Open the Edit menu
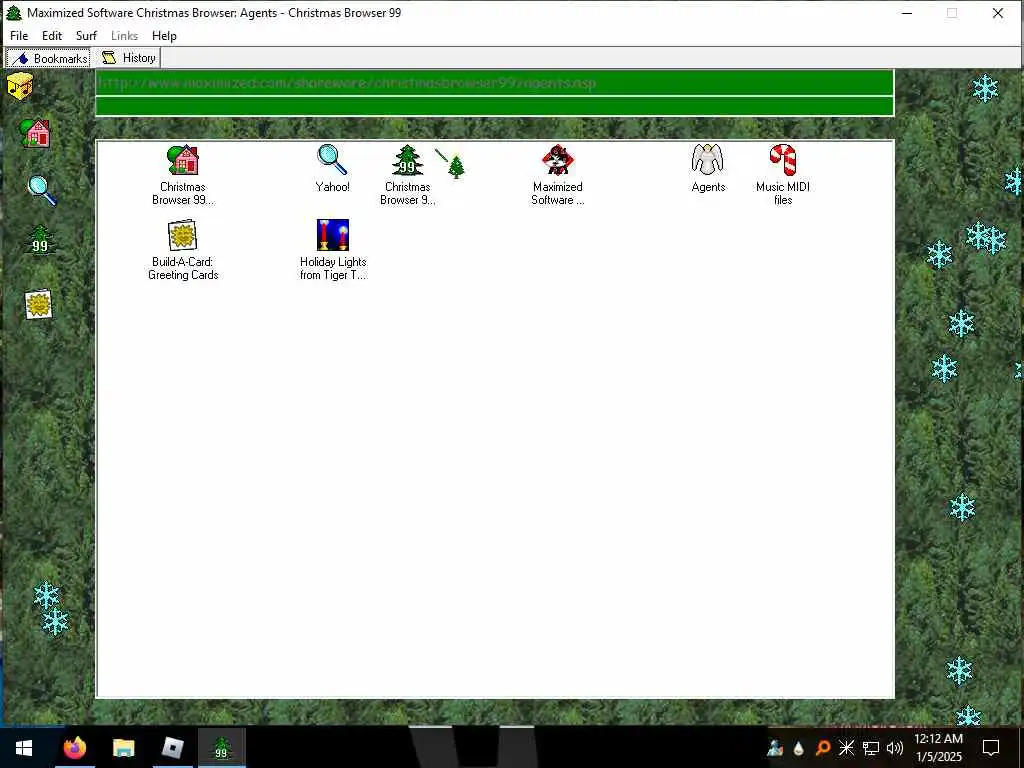The width and height of the screenshot is (1024, 768). [52, 36]
